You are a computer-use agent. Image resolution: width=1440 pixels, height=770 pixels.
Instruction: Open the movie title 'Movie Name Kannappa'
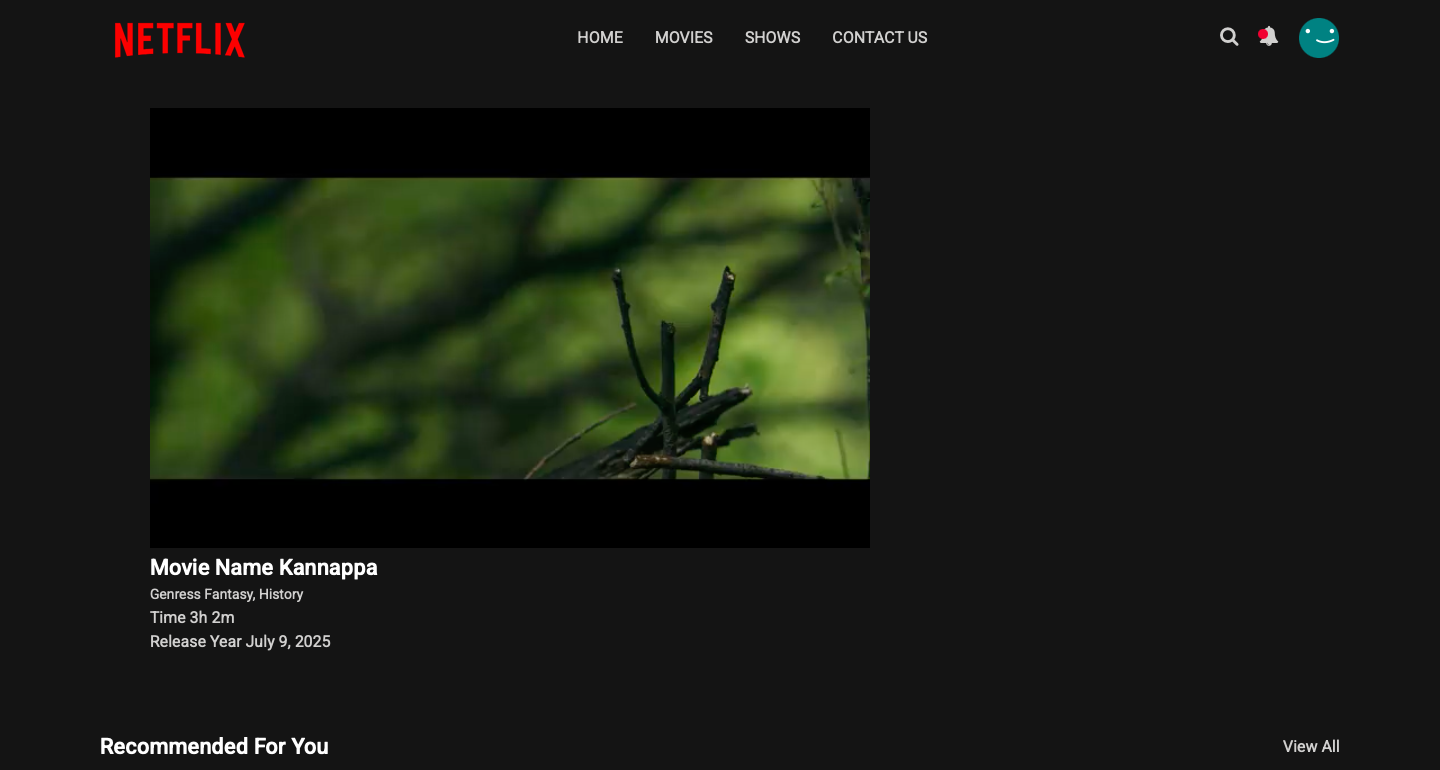[x=263, y=567]
